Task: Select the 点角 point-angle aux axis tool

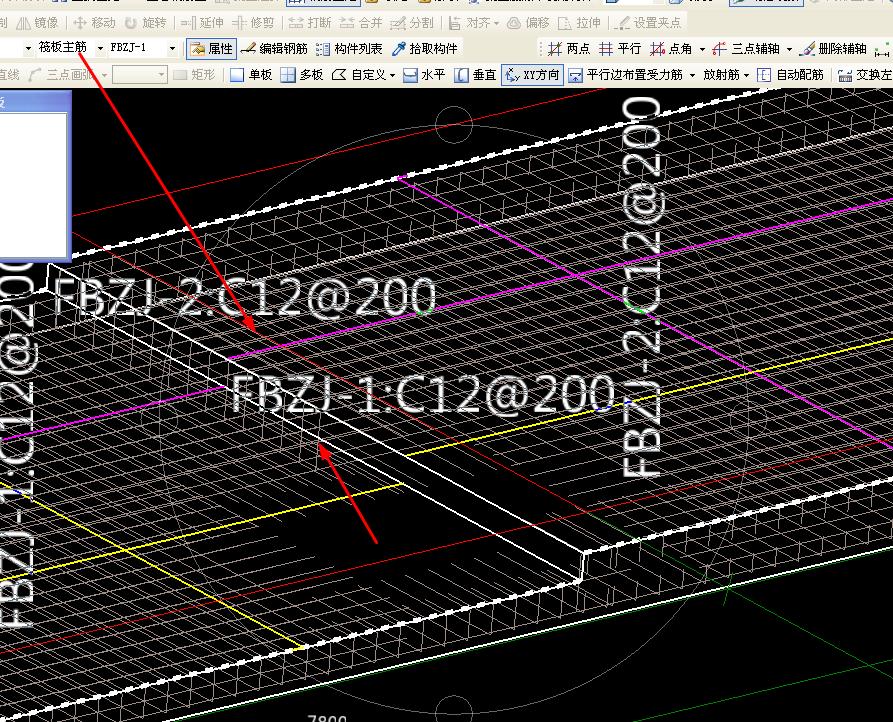Action: point(671,49)
